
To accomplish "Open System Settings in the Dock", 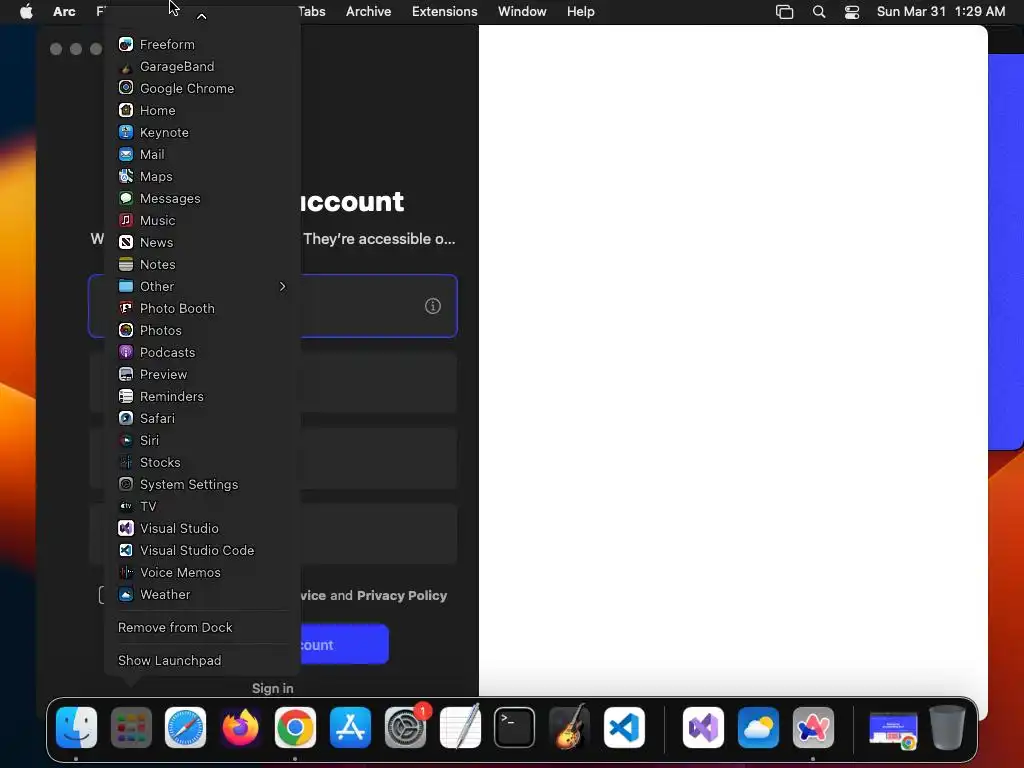I will click(x=406, y=727).
